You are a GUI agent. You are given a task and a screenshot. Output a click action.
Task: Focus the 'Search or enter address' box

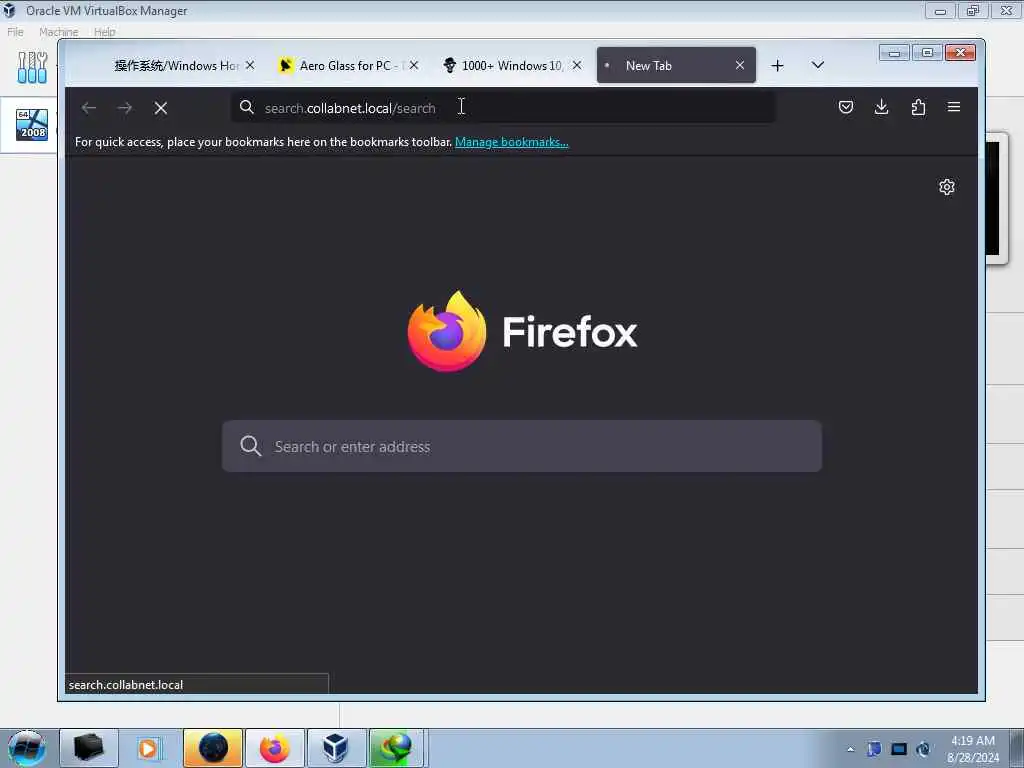click(522, 447)
